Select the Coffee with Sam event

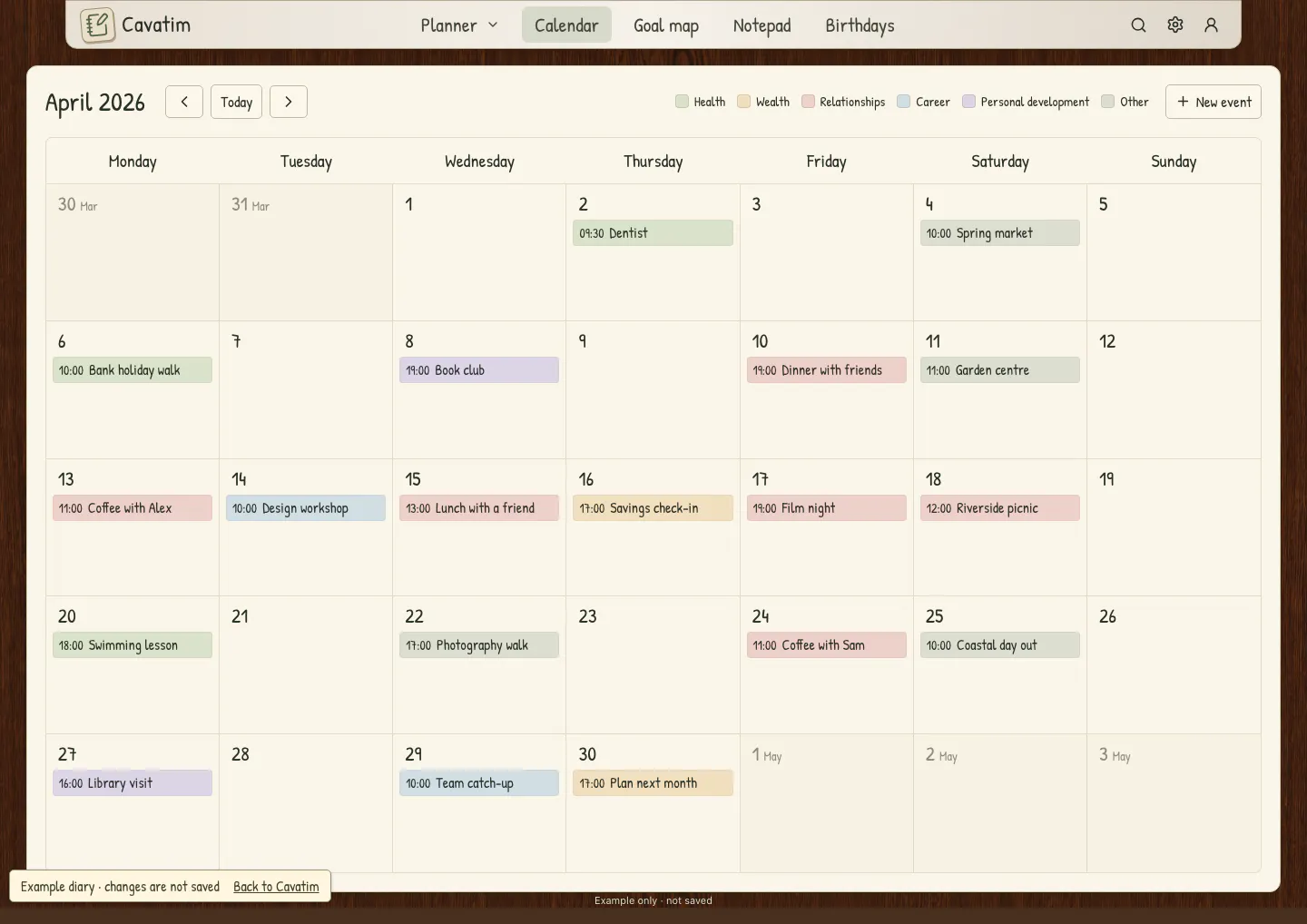(x=827, y=645)
